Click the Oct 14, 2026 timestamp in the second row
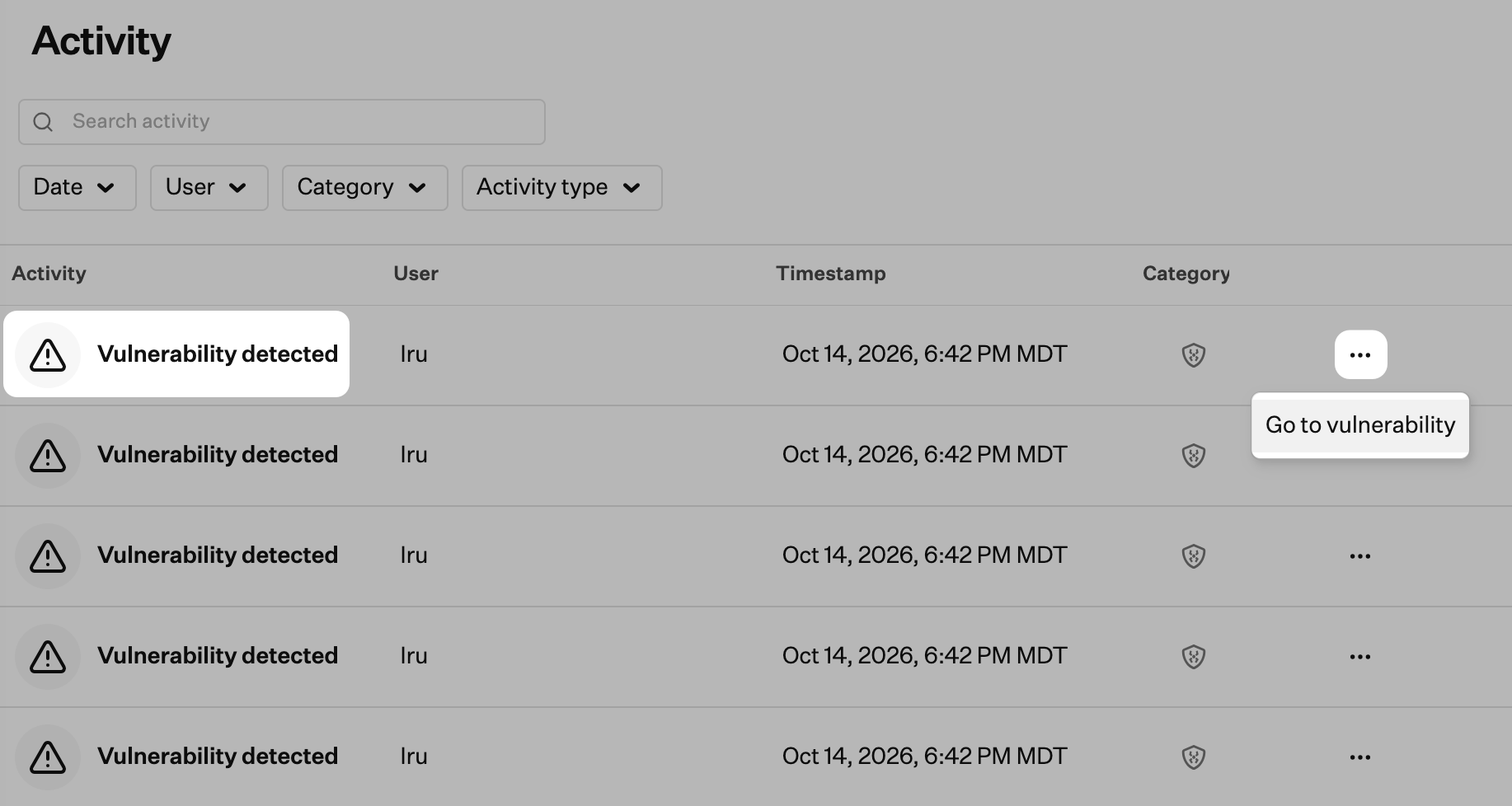This screenshot has height=806, width=1512. pyautogui.click(x=924, y=455)
